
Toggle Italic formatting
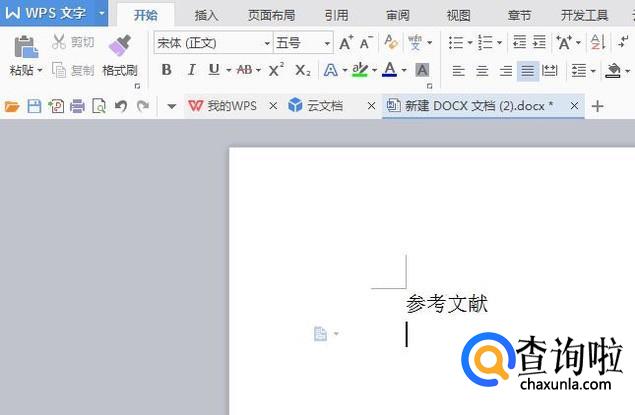[191, 70]
